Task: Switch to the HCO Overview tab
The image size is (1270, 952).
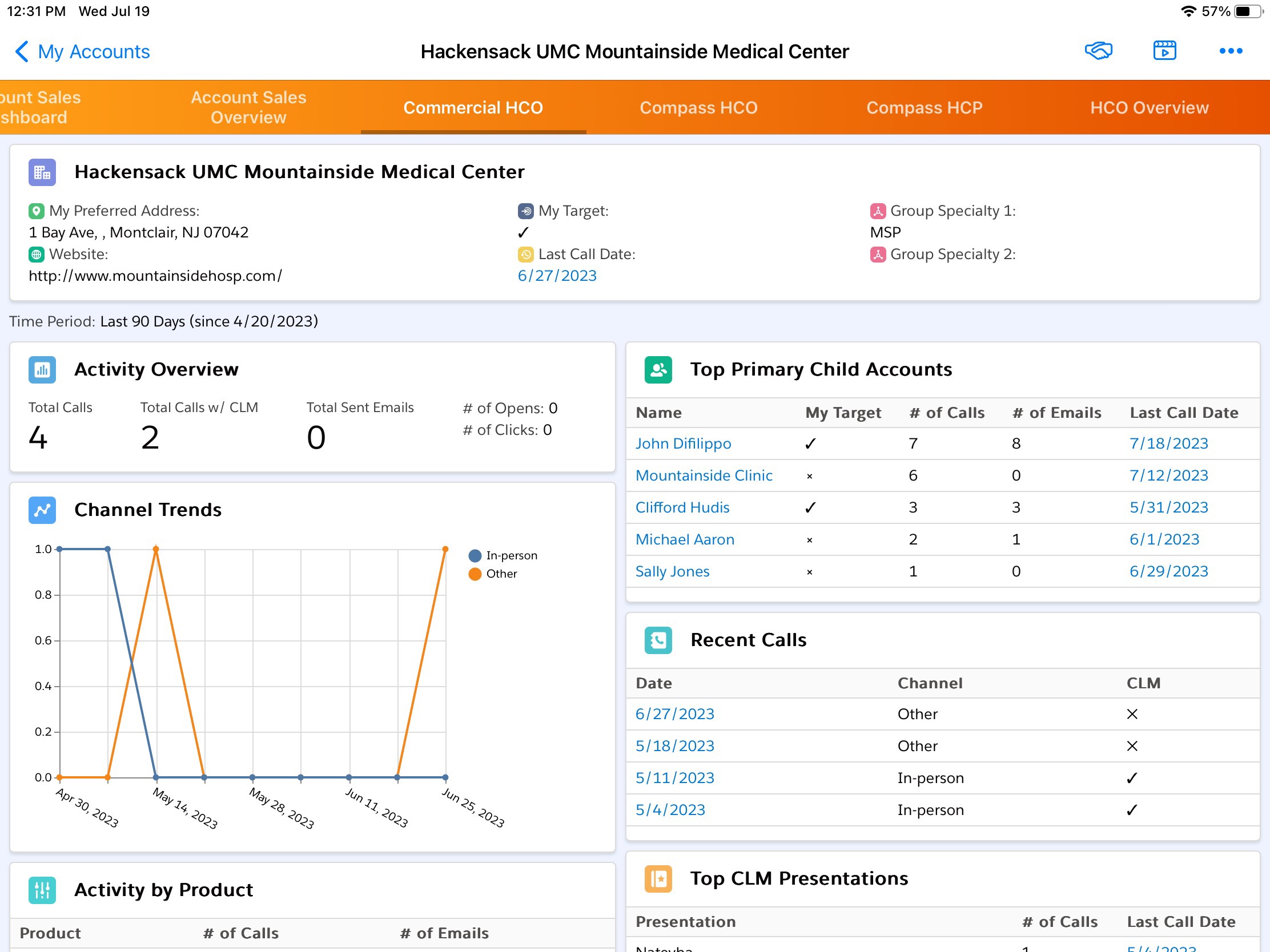Action: 1149,108
